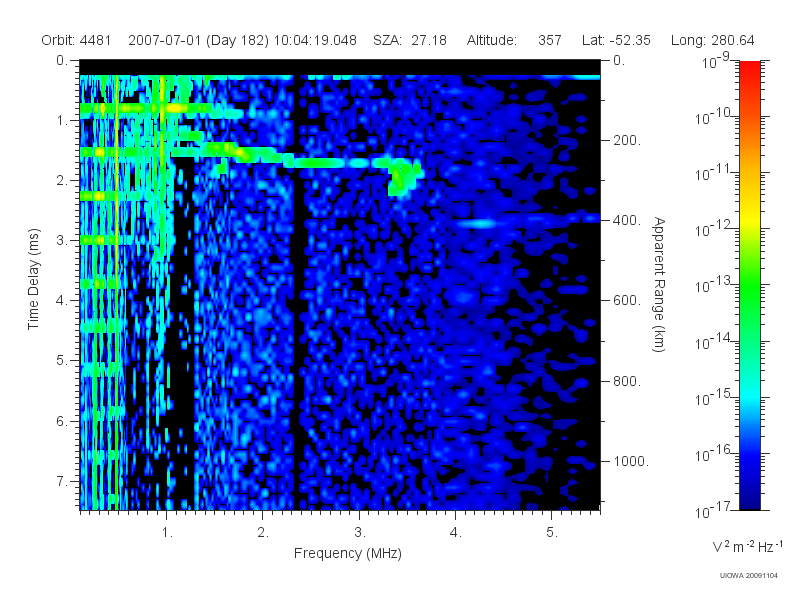
Task: Click frequency axis tick label '3.'
Action: tap(360, 533)
